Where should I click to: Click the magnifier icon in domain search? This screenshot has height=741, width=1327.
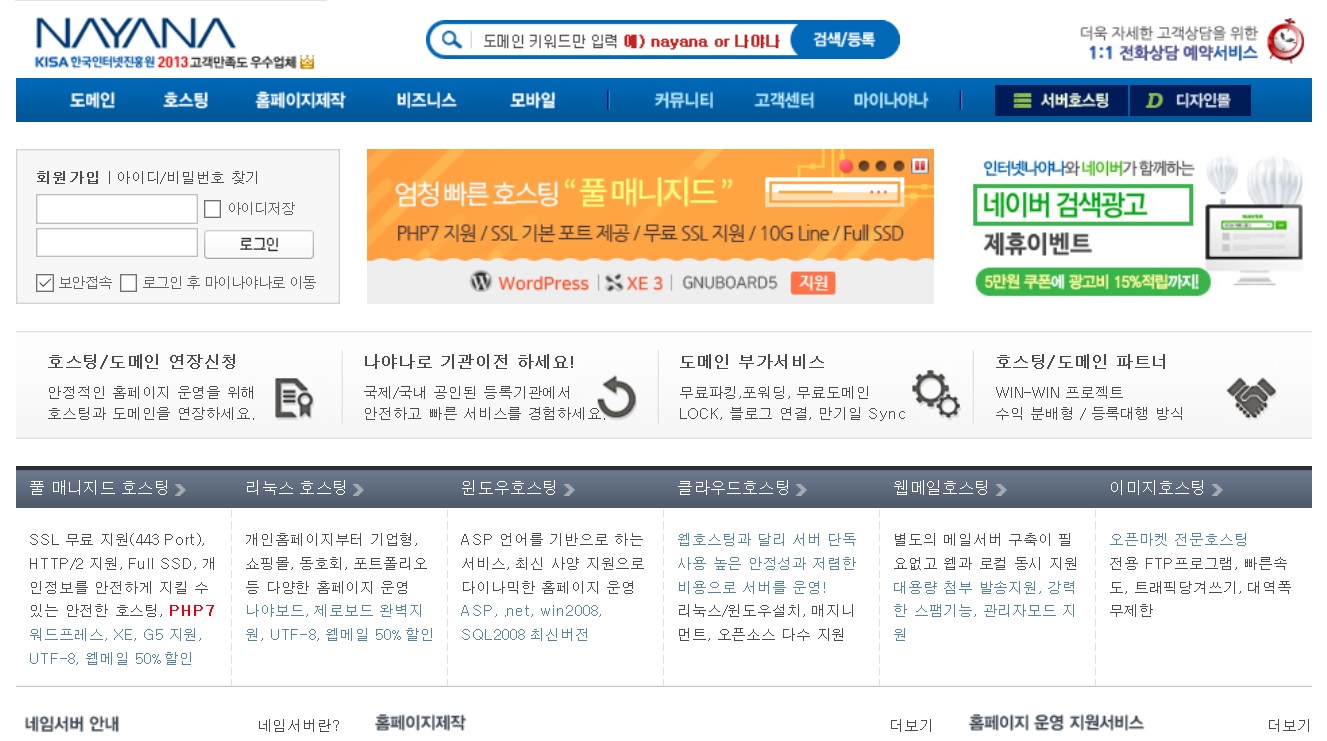(451, 40)
